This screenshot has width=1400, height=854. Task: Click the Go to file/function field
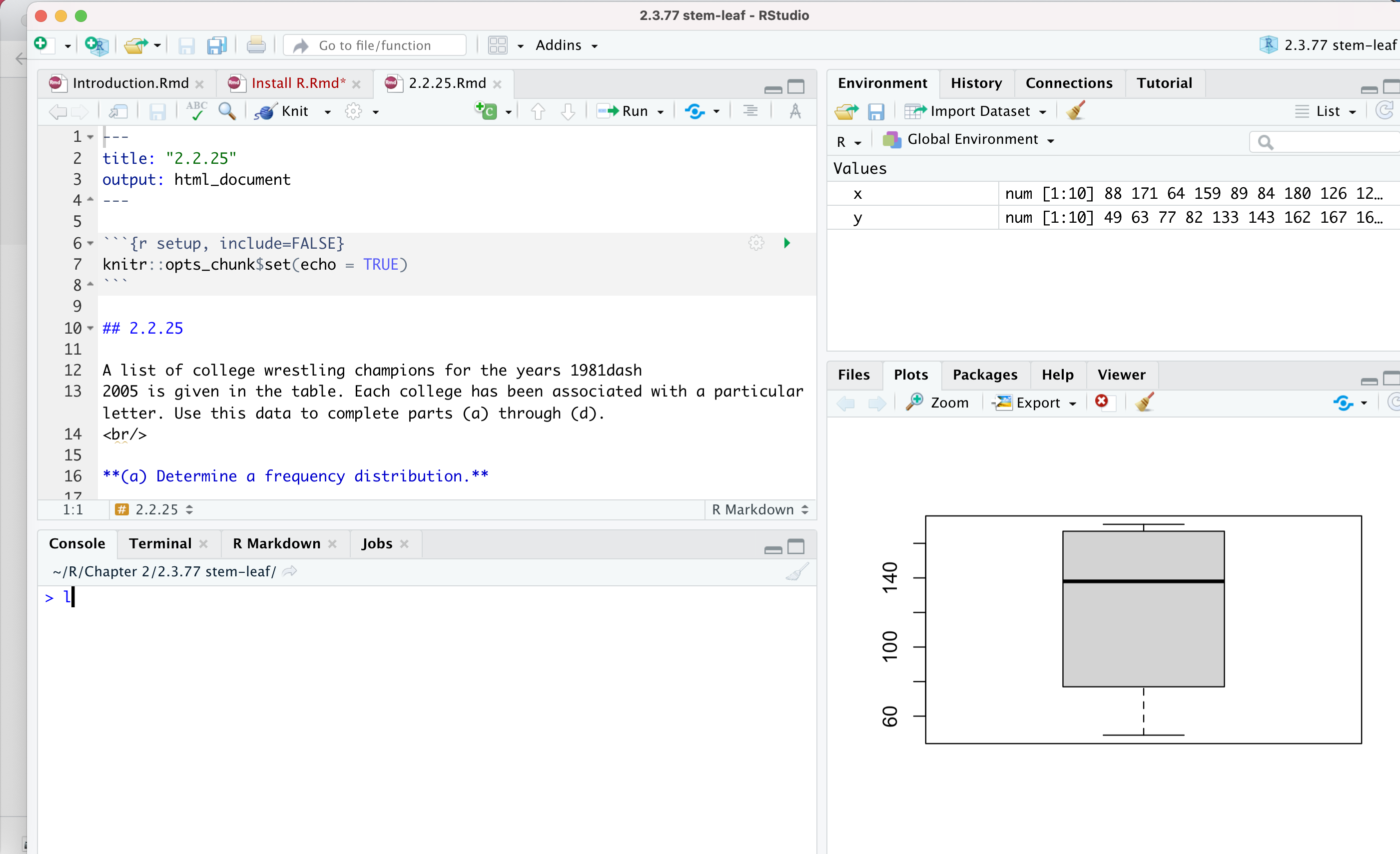coord(375,45)
